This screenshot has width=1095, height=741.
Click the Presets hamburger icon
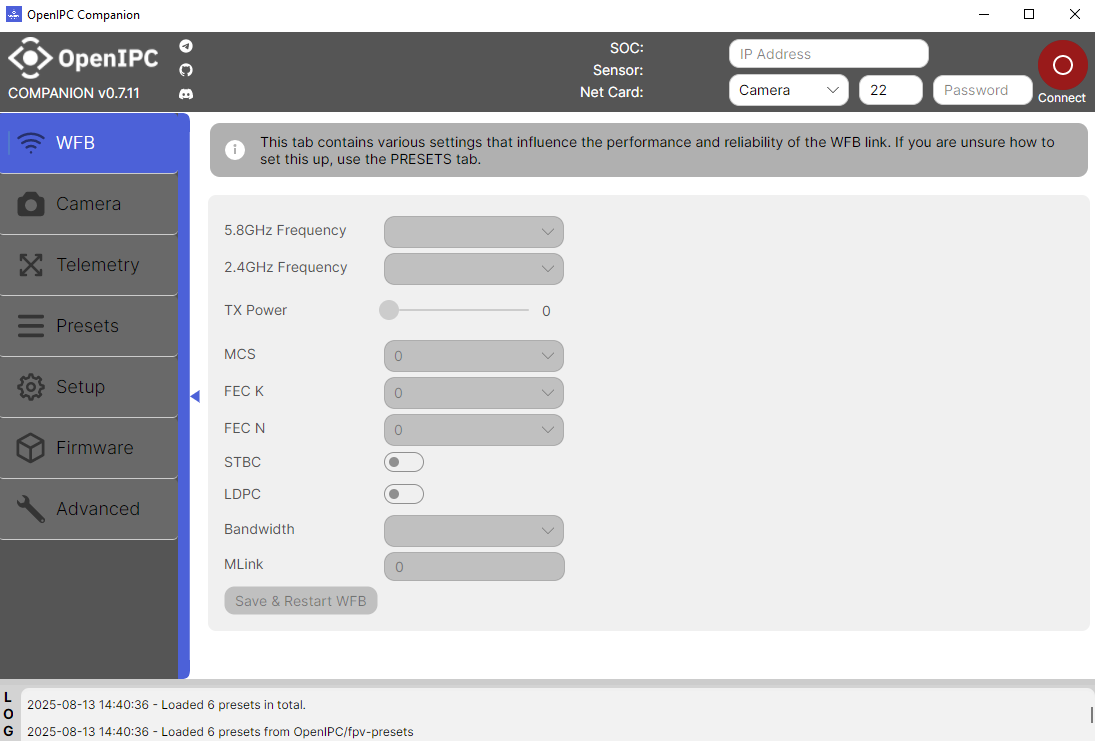coord(31,326)
